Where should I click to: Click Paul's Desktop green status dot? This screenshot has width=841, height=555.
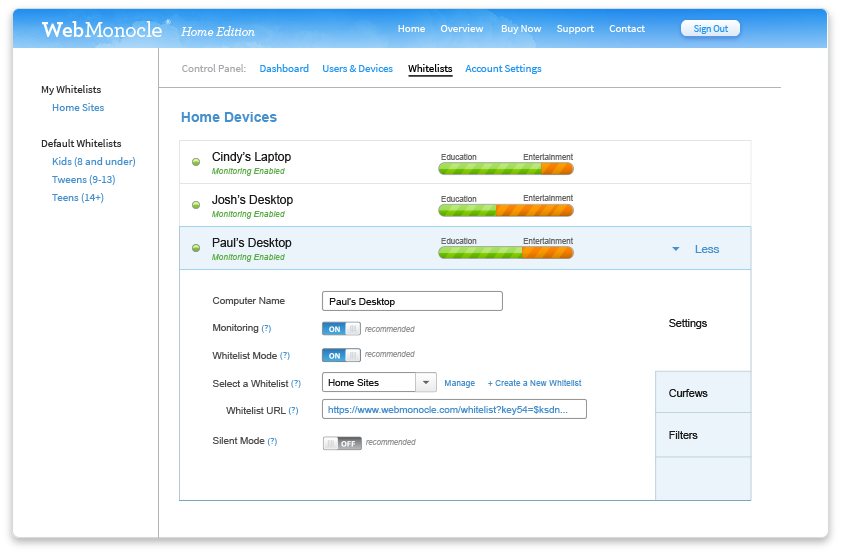click(x=196, y=248)
